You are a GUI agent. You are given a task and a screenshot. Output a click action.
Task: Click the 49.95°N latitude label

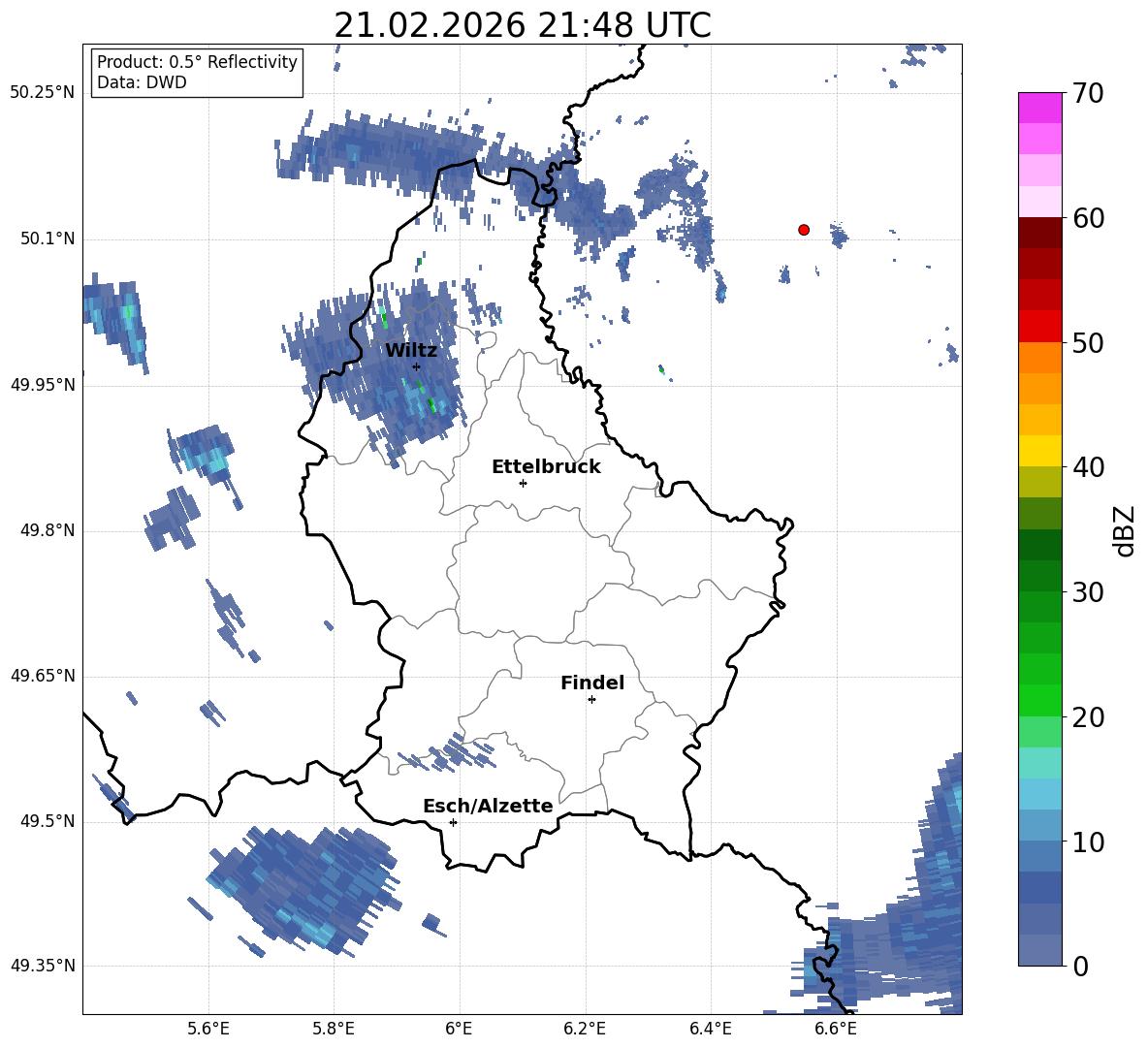pos(43,385)
